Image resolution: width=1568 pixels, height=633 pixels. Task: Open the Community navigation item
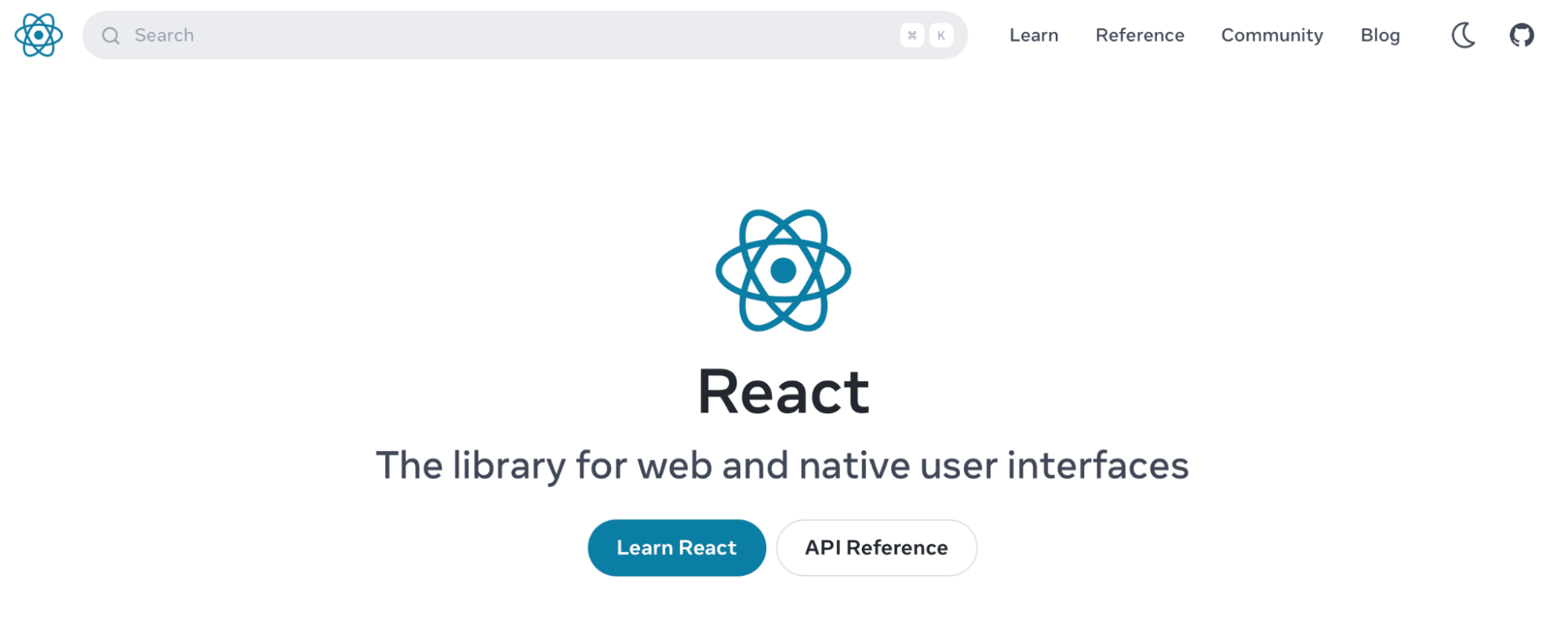(1271, 35)
